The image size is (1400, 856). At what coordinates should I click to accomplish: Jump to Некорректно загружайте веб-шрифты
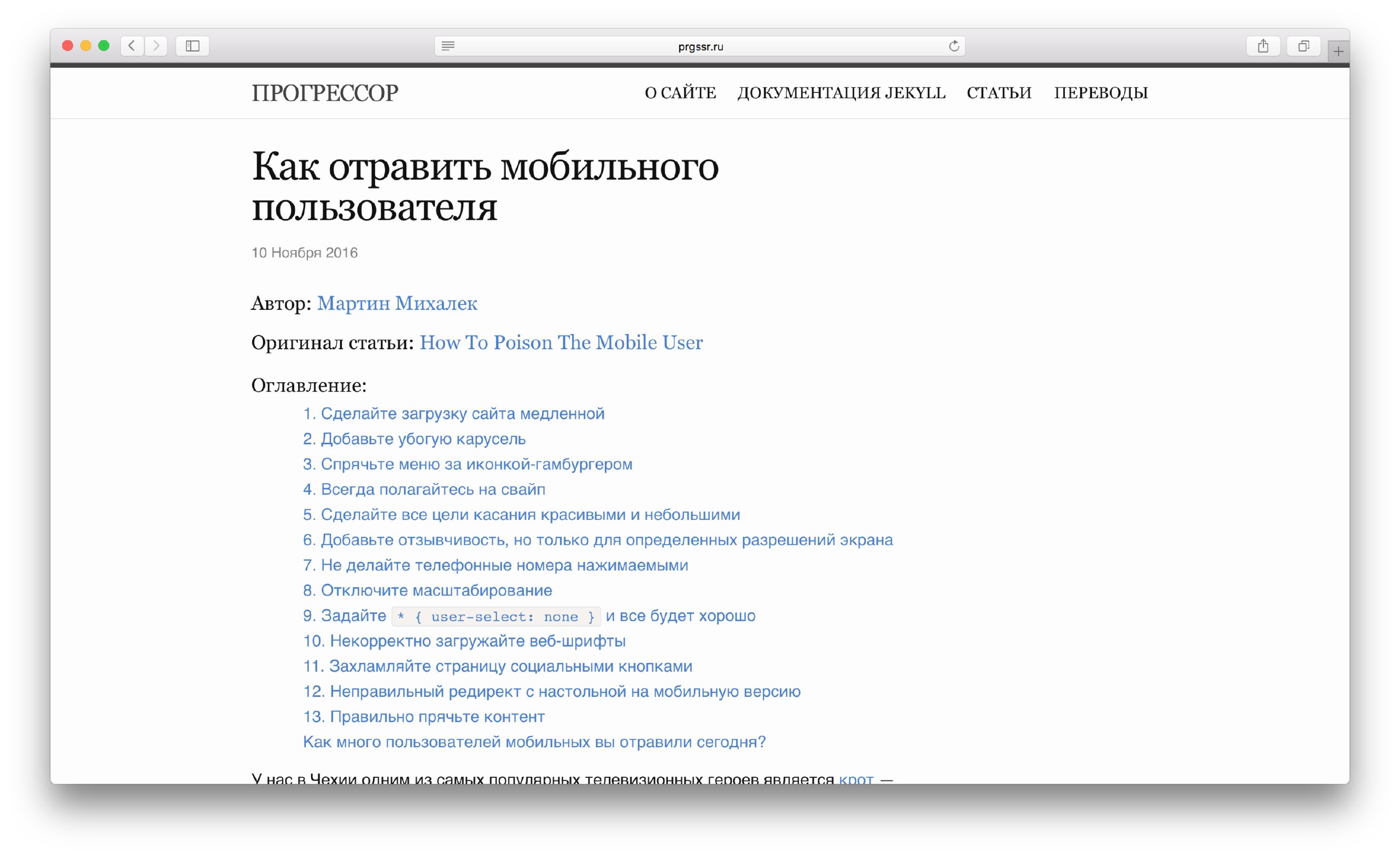coord(464,641)
